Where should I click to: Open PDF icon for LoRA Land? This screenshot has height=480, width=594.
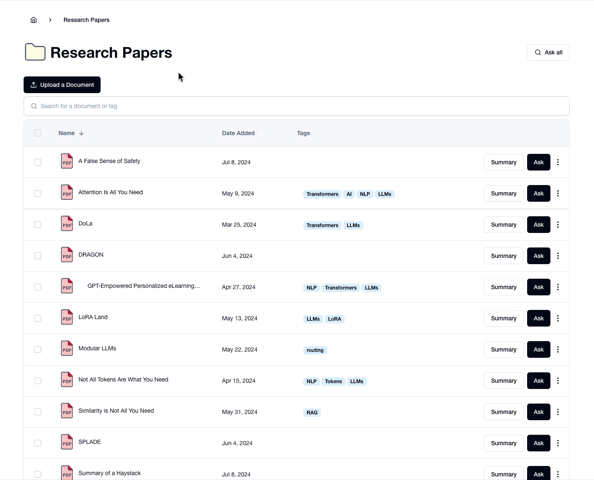tap(67, 317)
